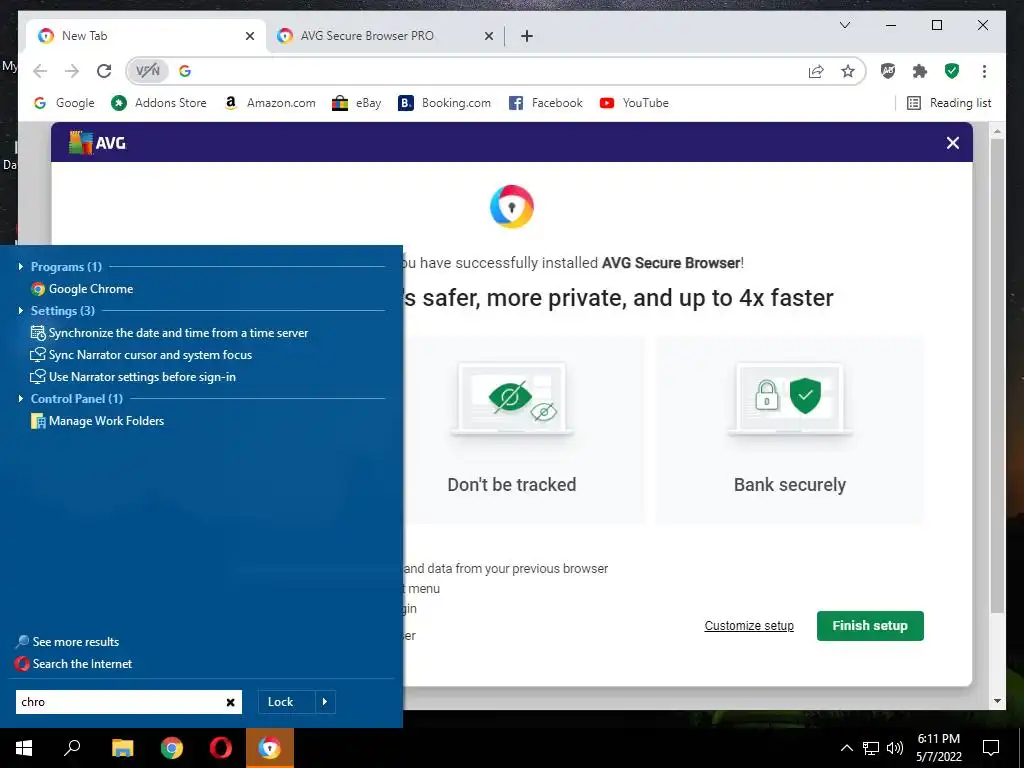Open the YouTube bookmark
This screenshot has height=768, width=1024.
pyautogui.click(x=634, y=103)
